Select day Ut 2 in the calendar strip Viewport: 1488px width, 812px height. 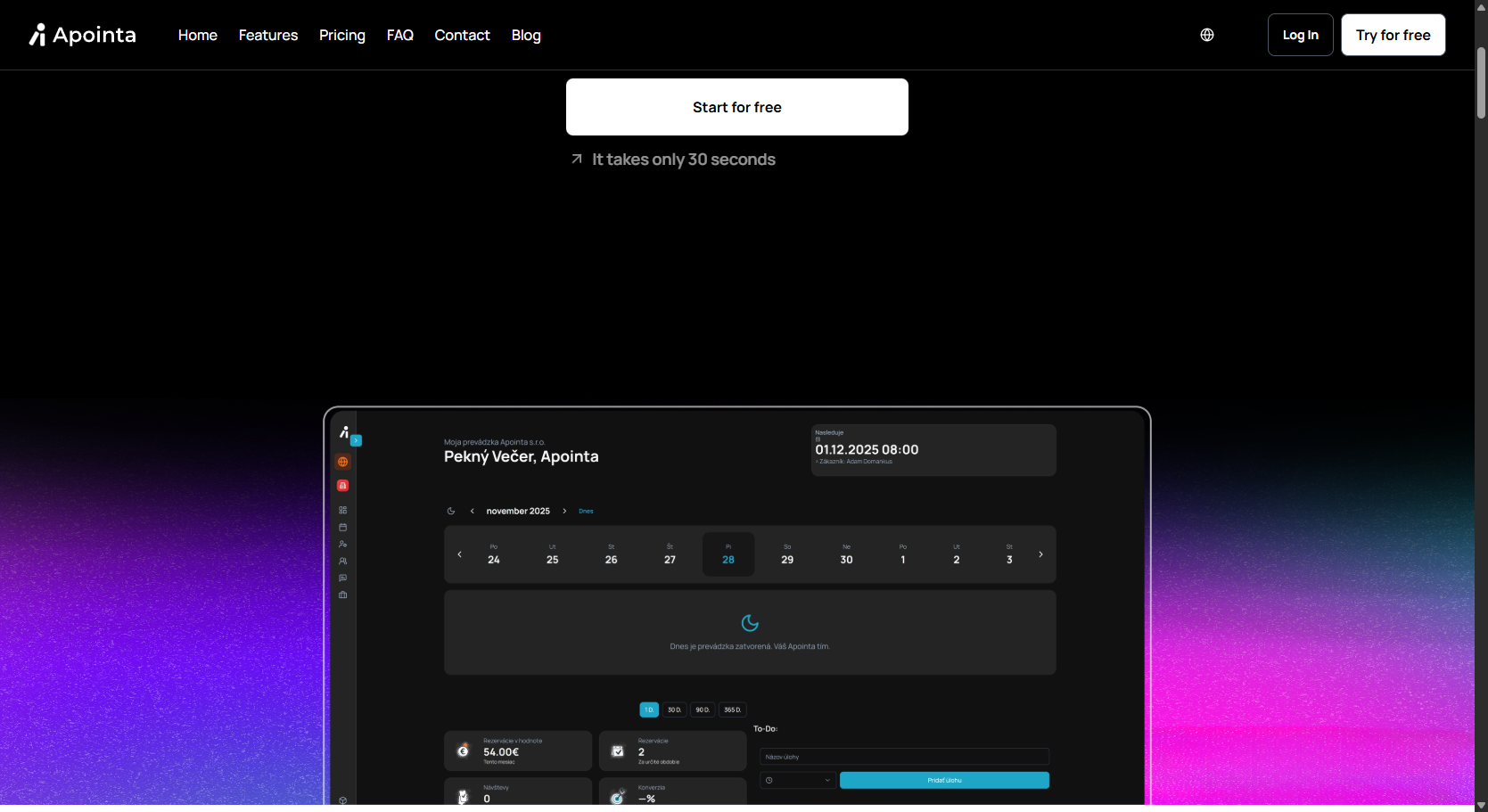(x=957, y=554)
